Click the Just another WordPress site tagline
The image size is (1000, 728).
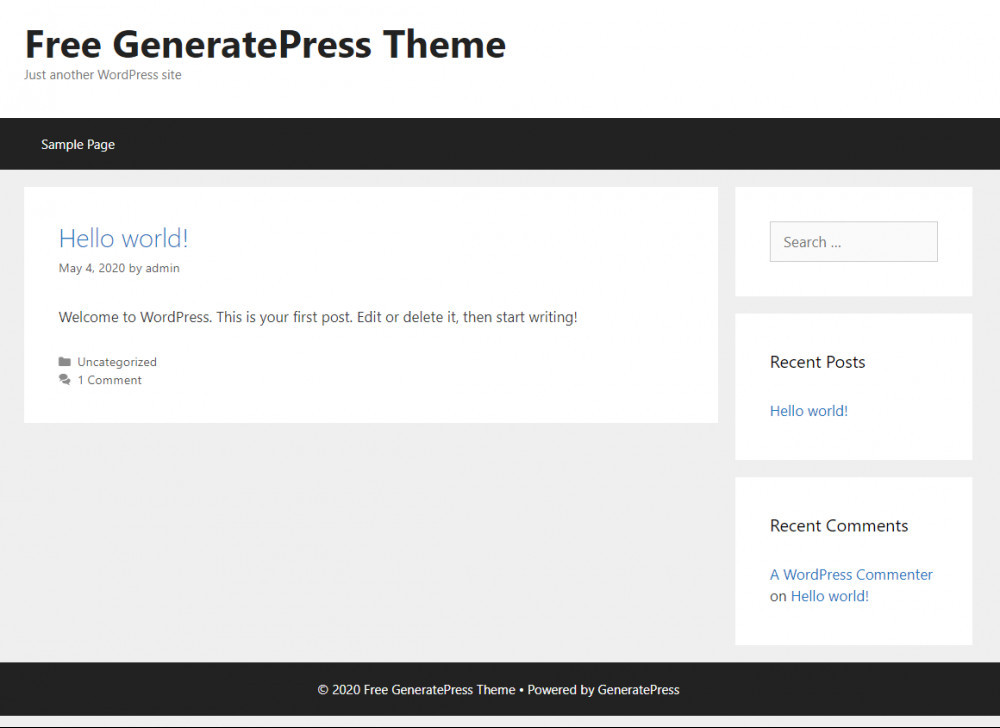(103, 75)
